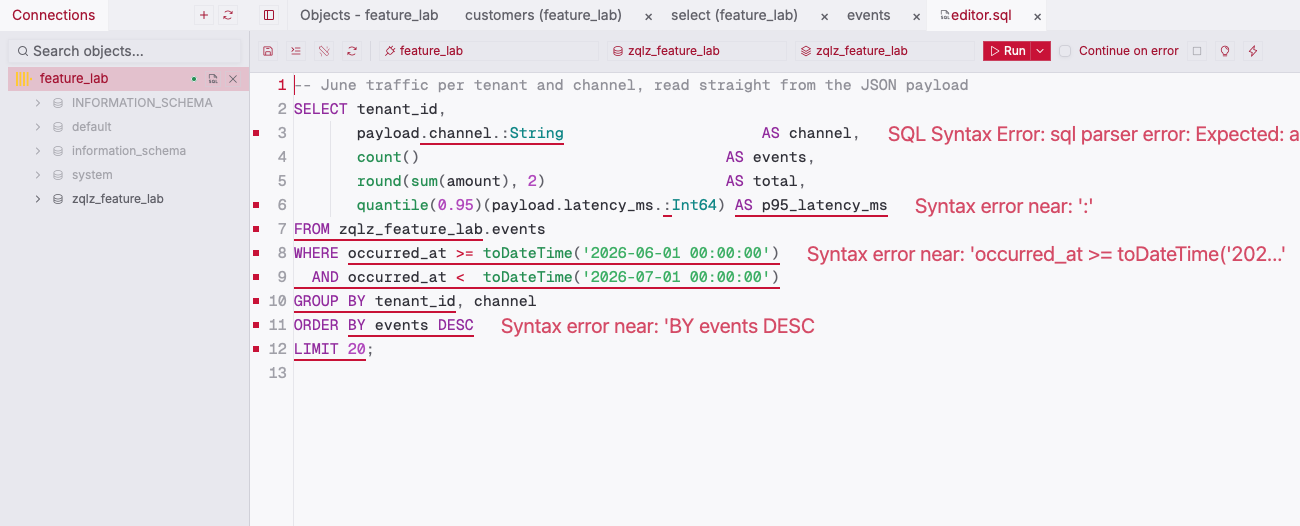Click the database icon next to zqlz_feature_lab tree item

58,199
